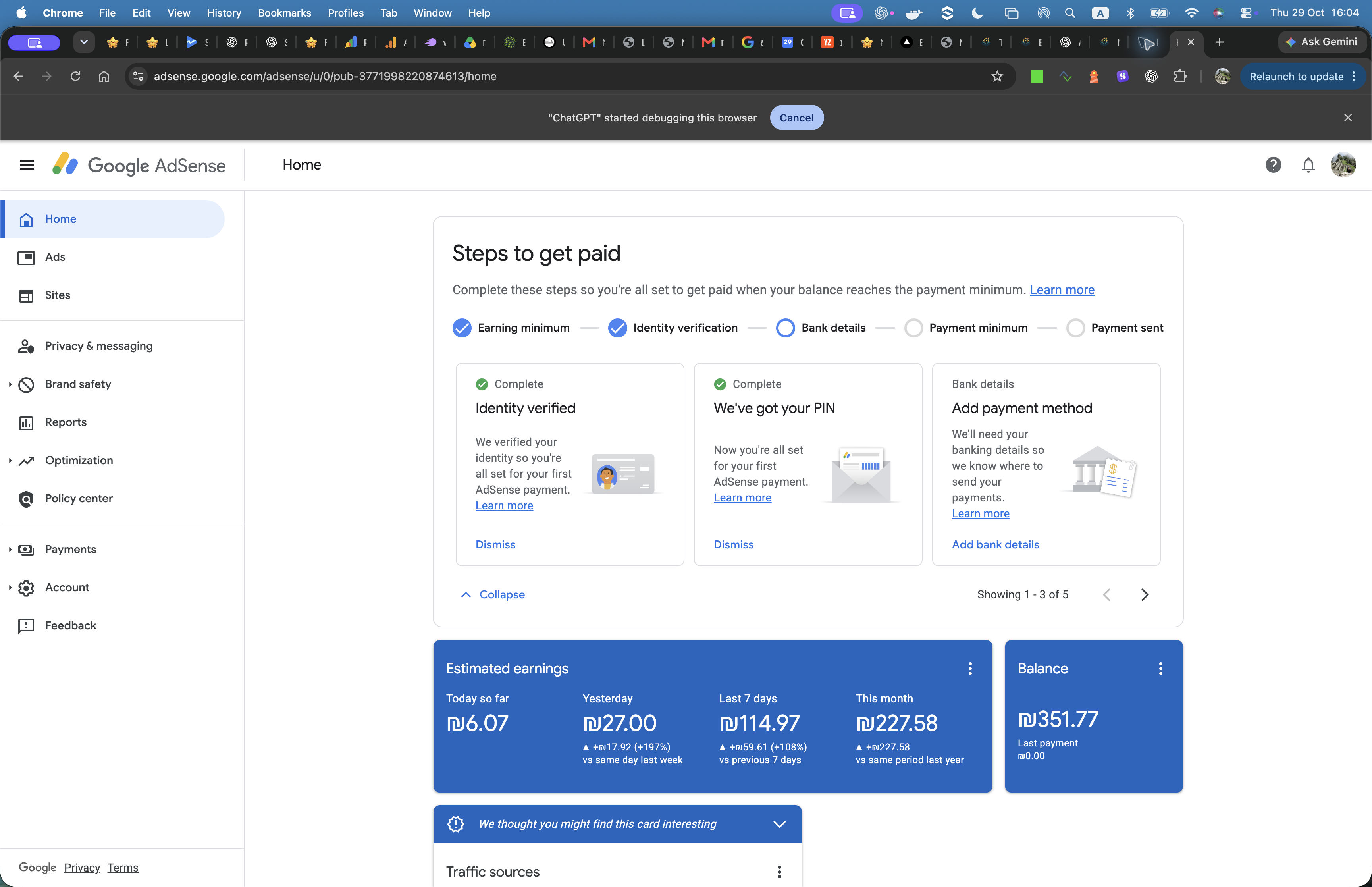This screenshot has width=1372, height=887.
Task: Select the Payment sent step circle
Action: click(x=1075, y=328)
